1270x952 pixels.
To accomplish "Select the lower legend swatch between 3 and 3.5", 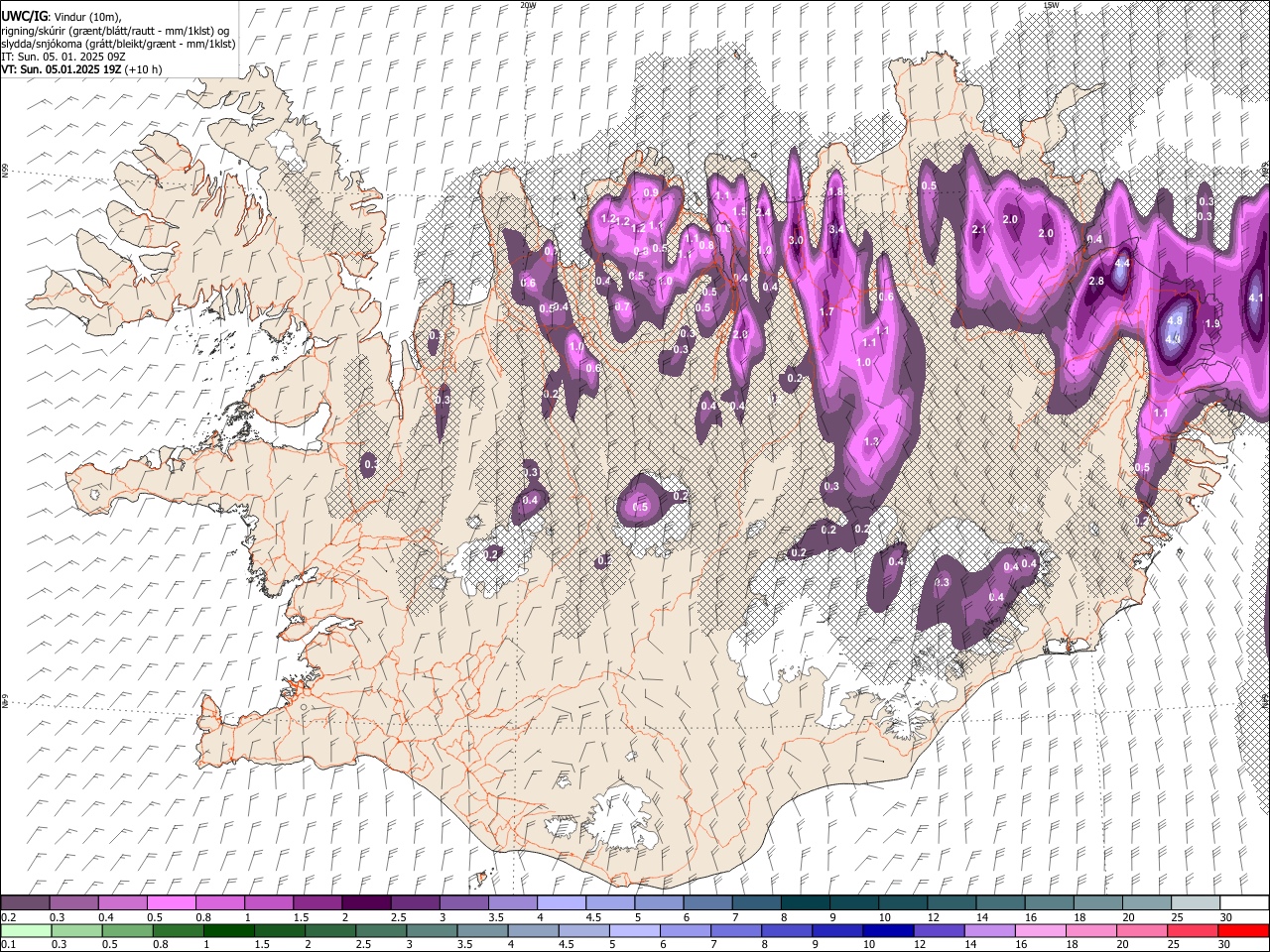I will (x=432, y=930).
